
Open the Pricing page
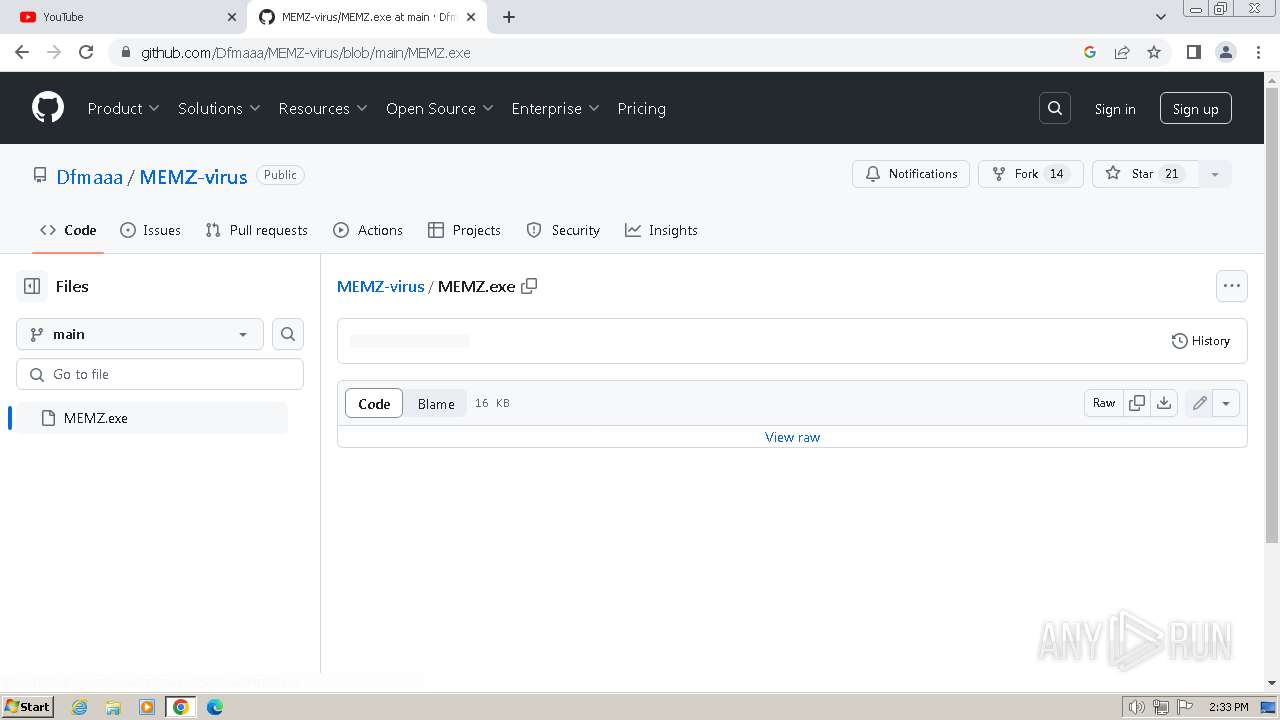641,108
